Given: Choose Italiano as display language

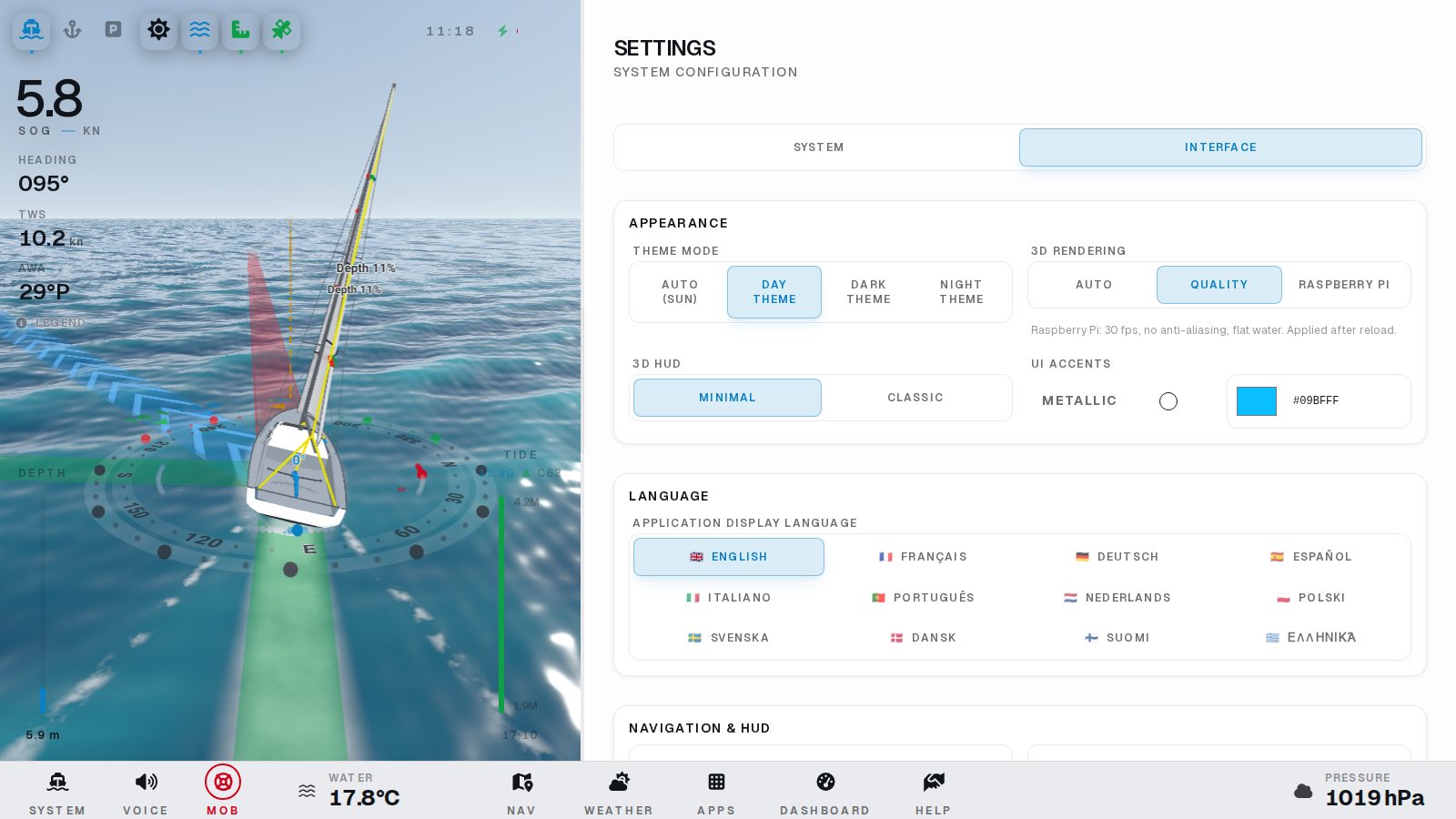Looking at the screenshot, I should pyautogui.click(x=729, y=598).
